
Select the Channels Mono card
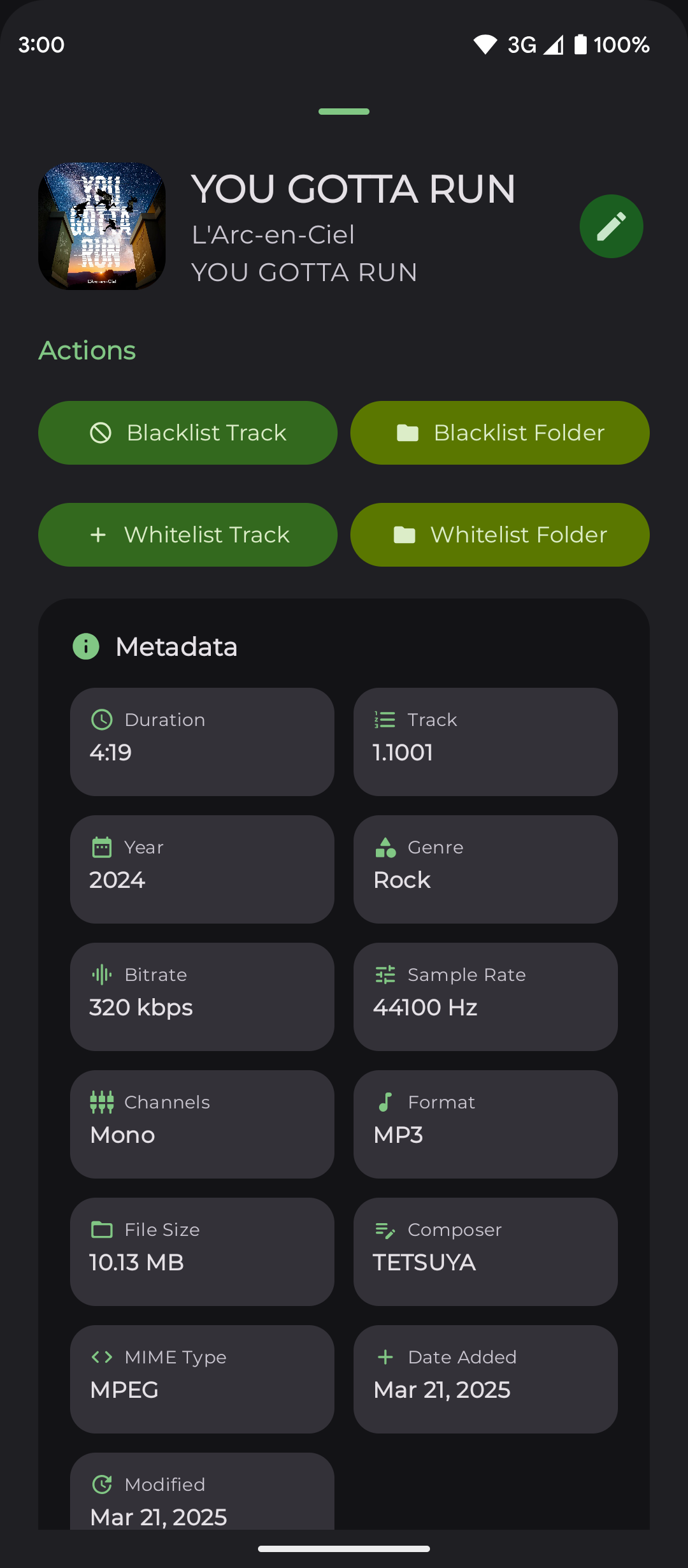pos(202,1124)
